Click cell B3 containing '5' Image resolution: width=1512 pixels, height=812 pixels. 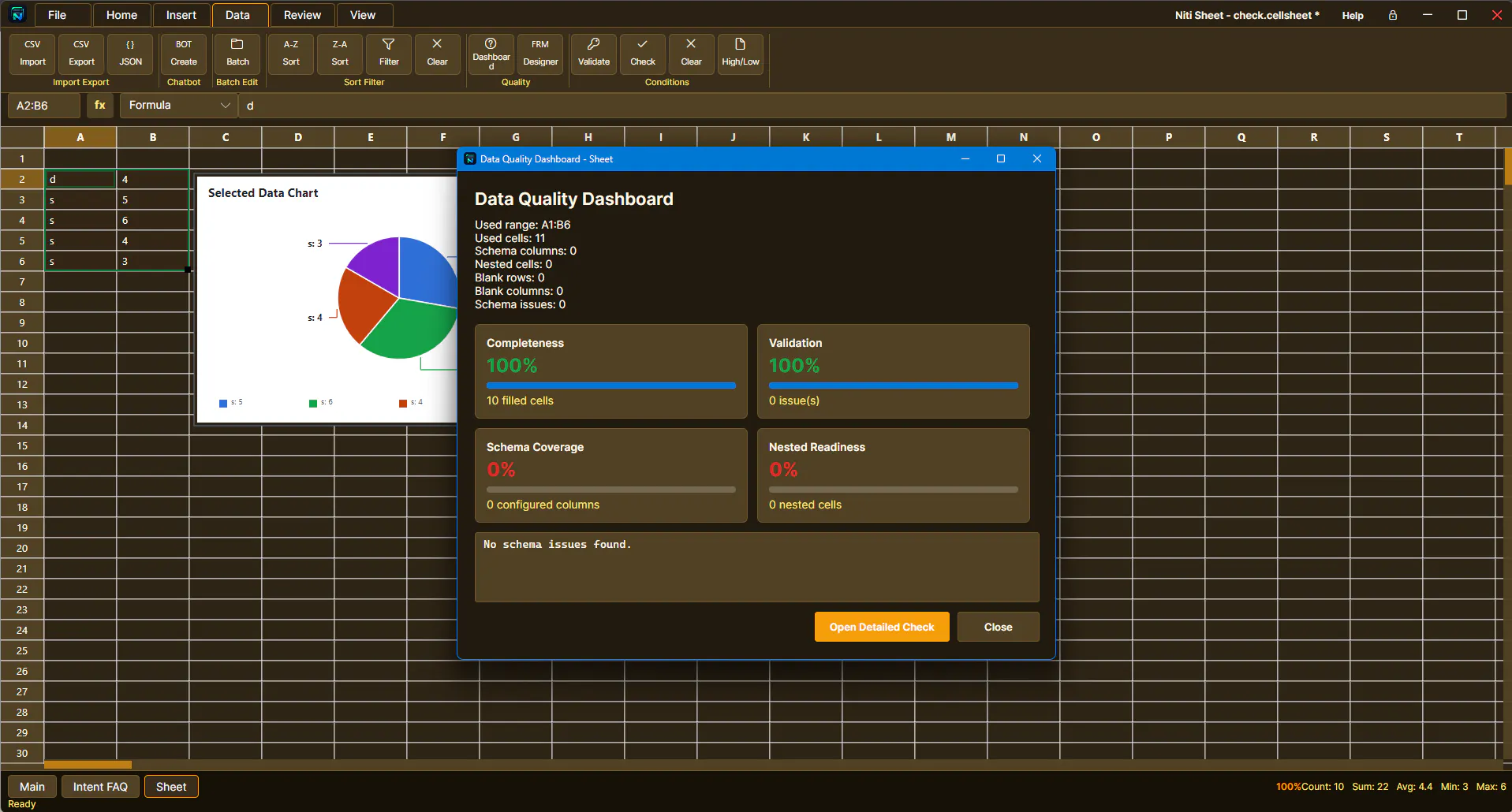pyautogui.click(x=153, y=199)
